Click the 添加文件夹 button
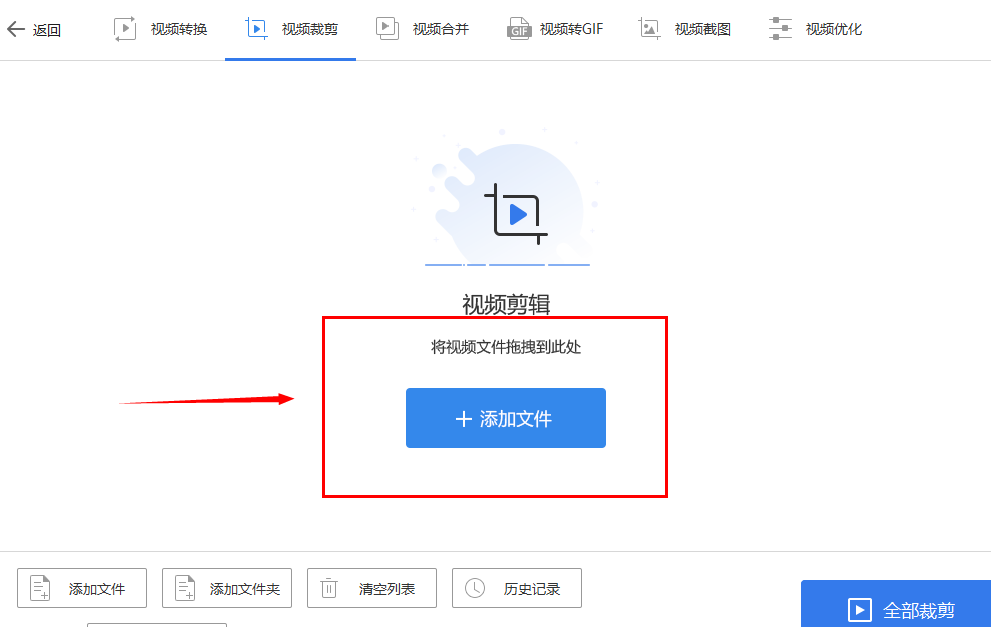Image resolution: width=991 pixels, height=627 pixels. click(x=227, y=588)
